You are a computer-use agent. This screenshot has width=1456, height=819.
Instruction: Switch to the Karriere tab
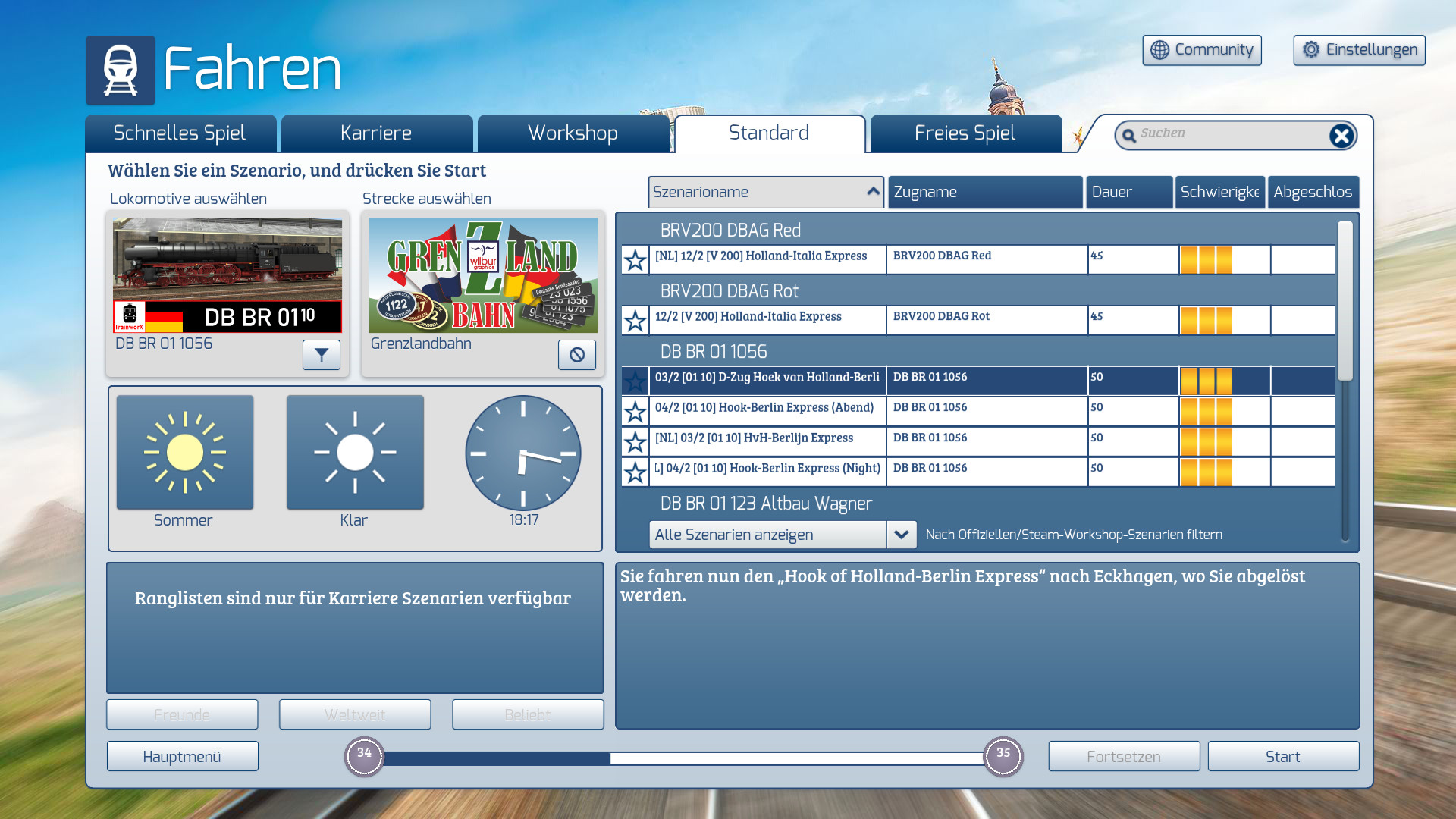point(377,133)
